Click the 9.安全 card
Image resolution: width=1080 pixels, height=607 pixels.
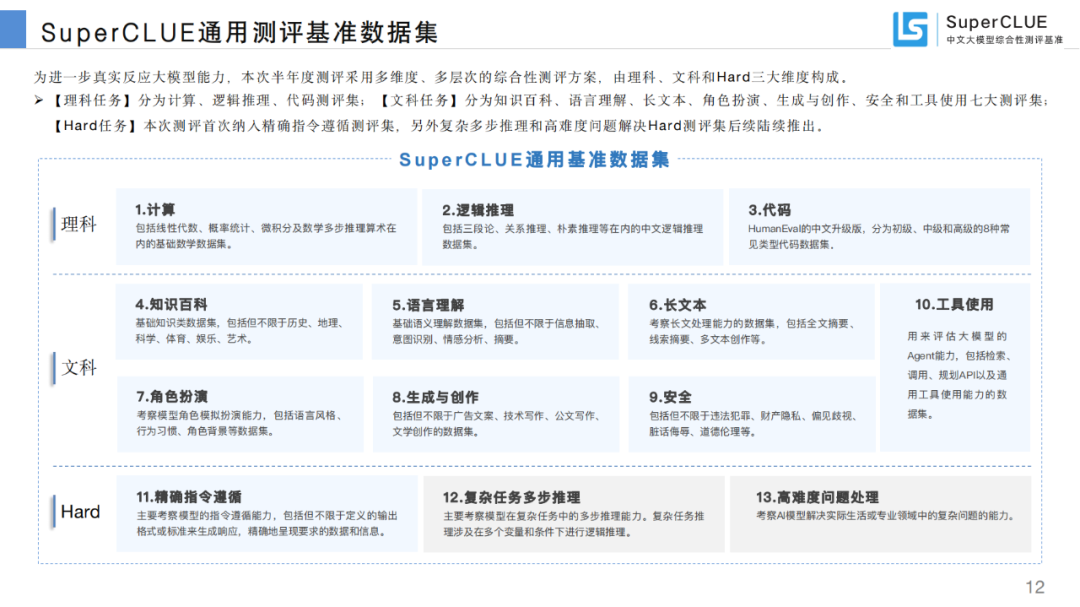(751, 414)
